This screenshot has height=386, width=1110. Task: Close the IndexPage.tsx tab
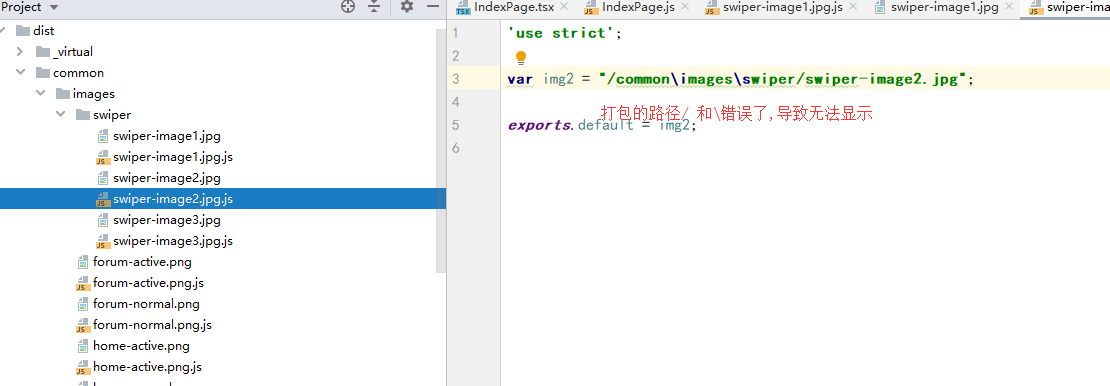tap(564, 7)
